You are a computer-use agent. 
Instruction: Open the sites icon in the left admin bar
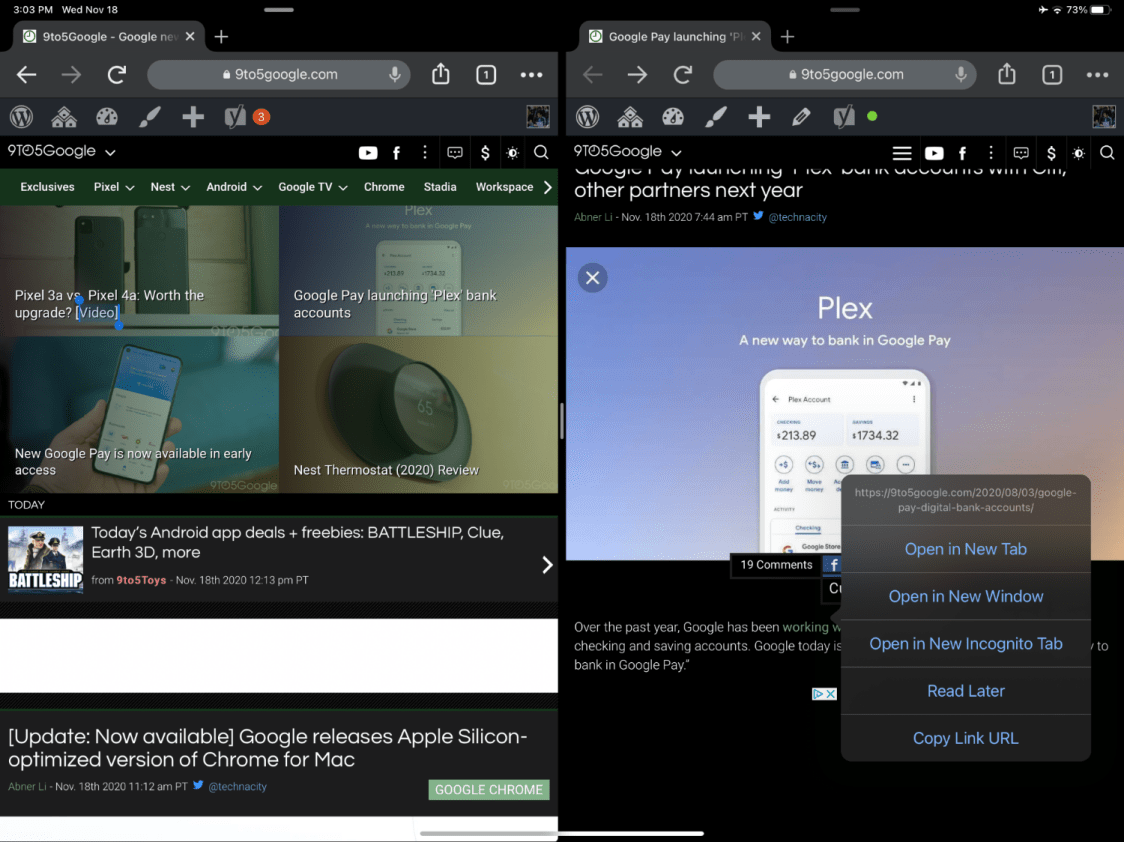[64, 117]
